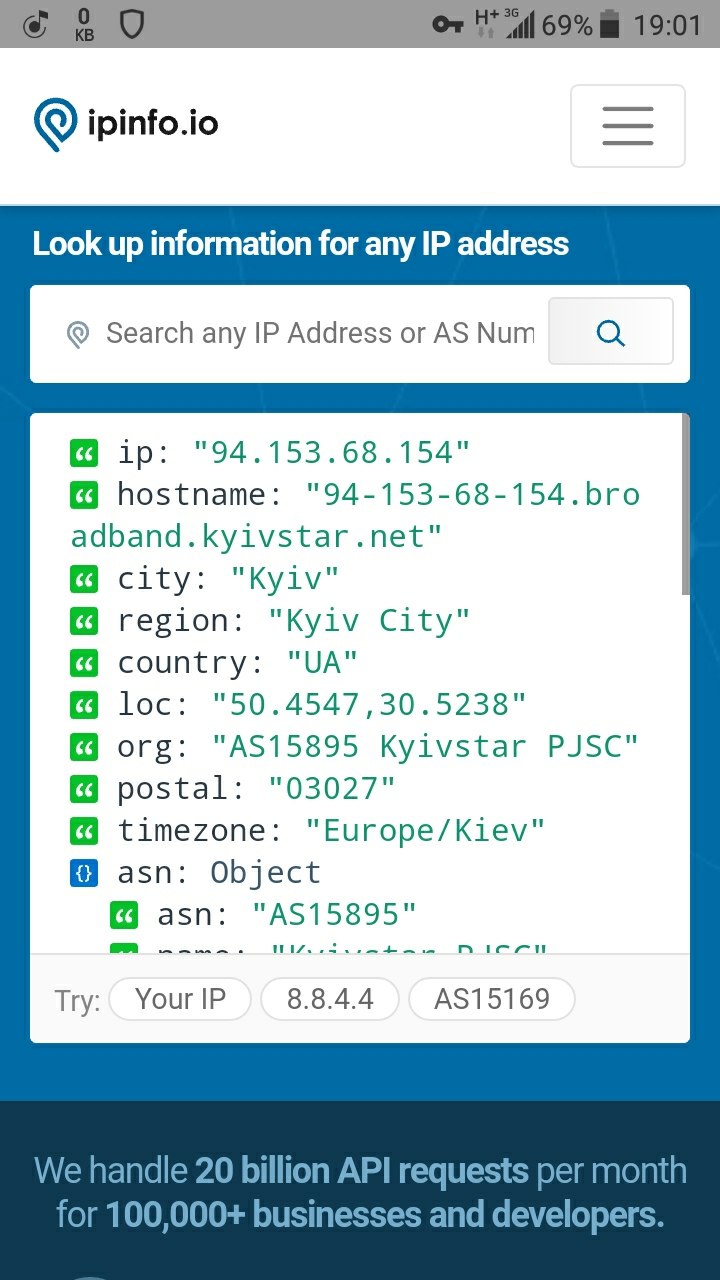Click the ipinfo.io logo

tap(126, 125)
